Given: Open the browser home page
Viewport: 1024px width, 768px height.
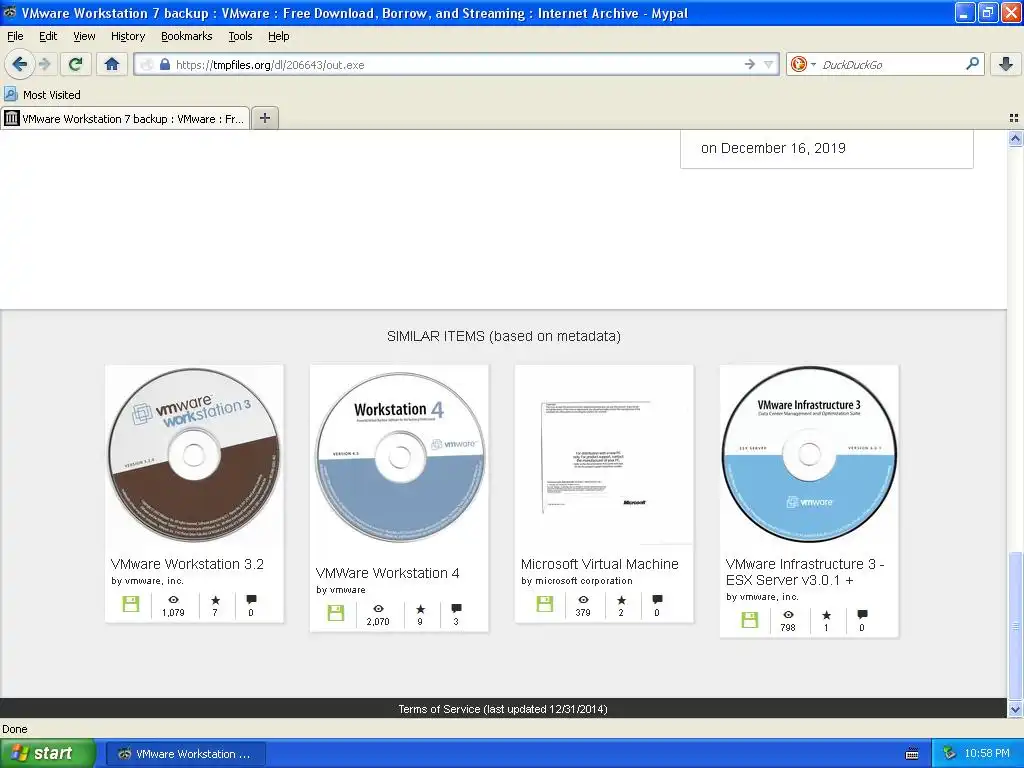Looking at the screenshot, I should [x=112, y=64].
